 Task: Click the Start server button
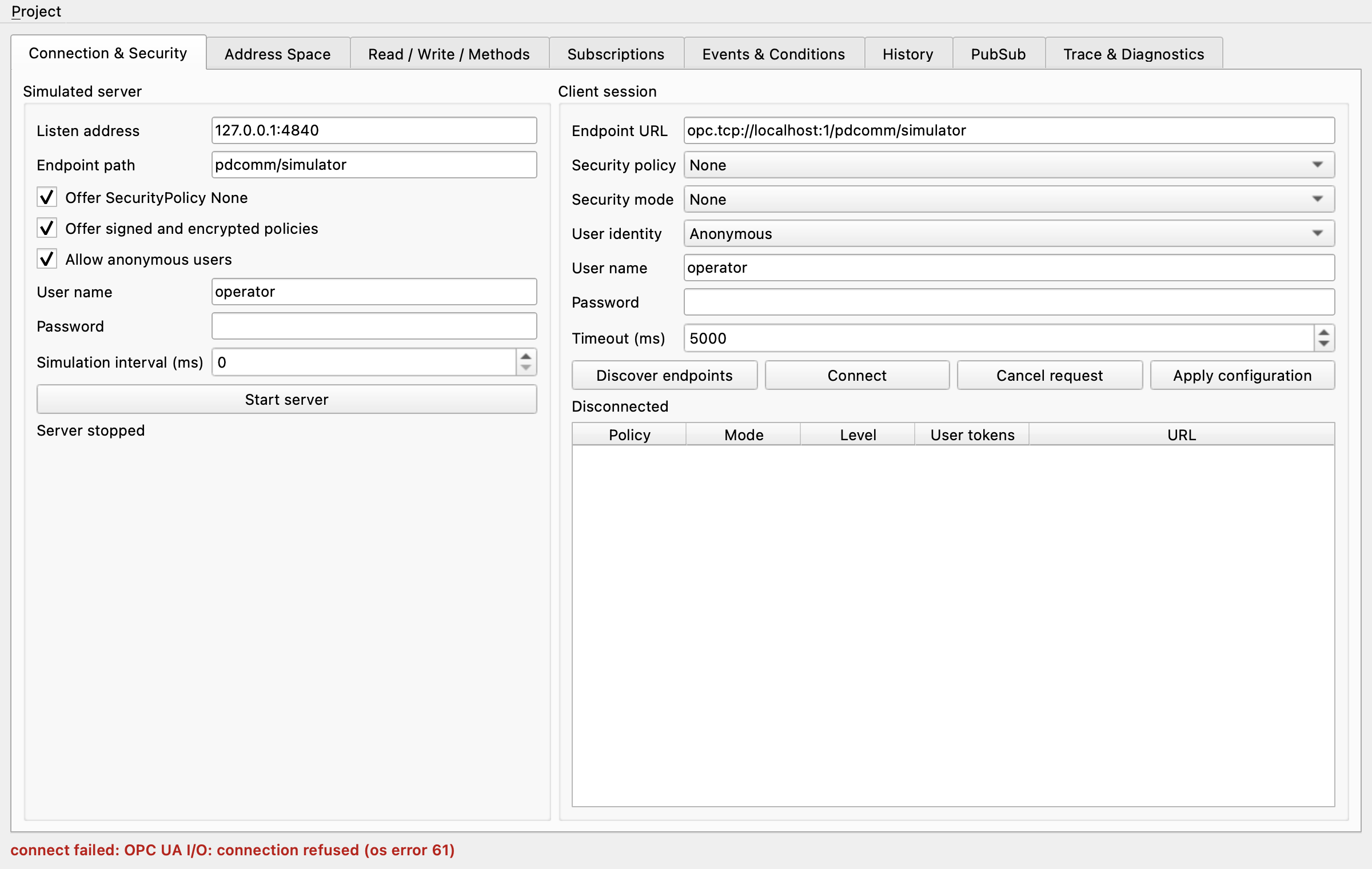click(x=286, y=399)
